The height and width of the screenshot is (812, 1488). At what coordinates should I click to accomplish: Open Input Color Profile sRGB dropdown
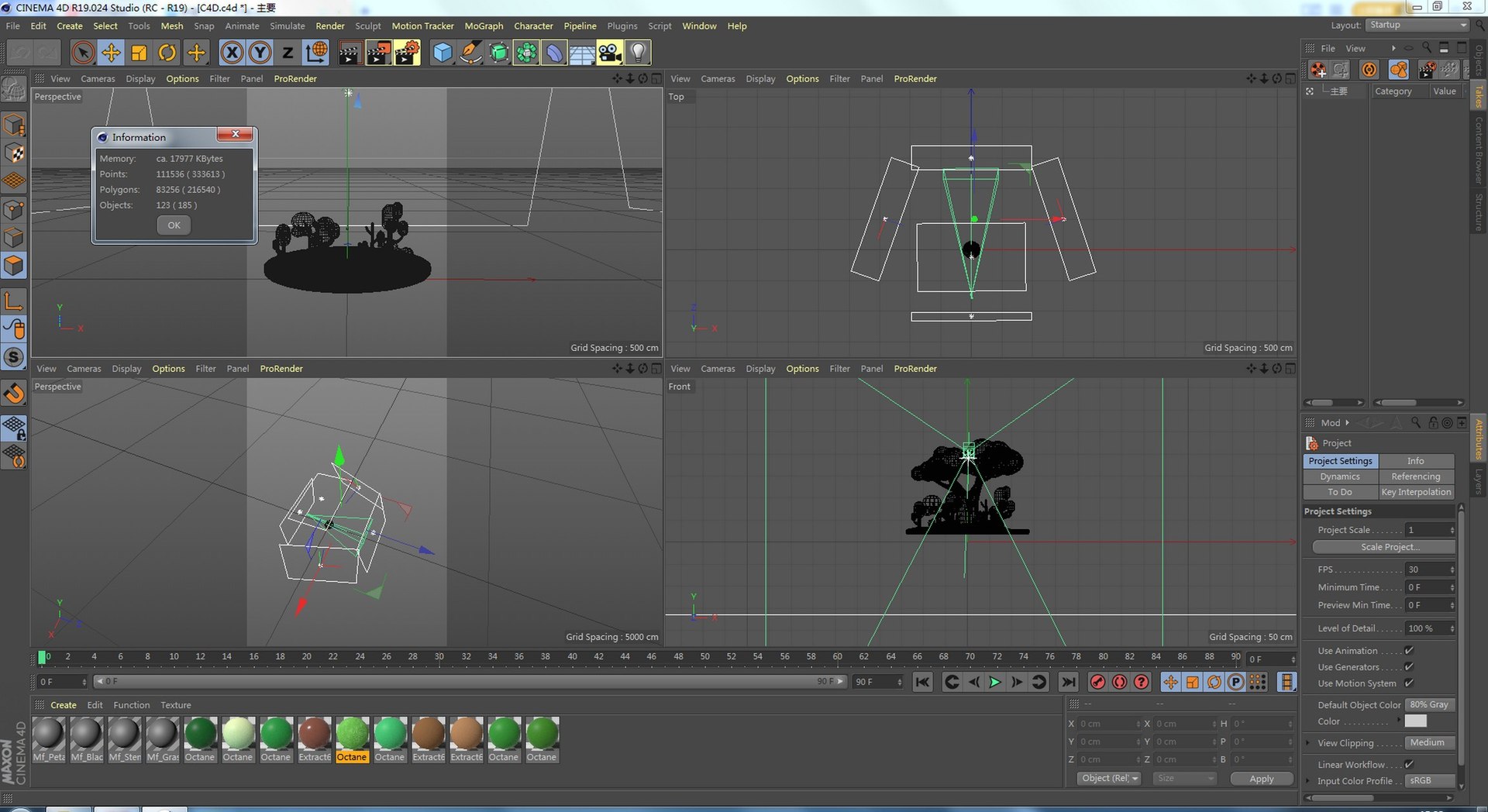coord(1430,780)
